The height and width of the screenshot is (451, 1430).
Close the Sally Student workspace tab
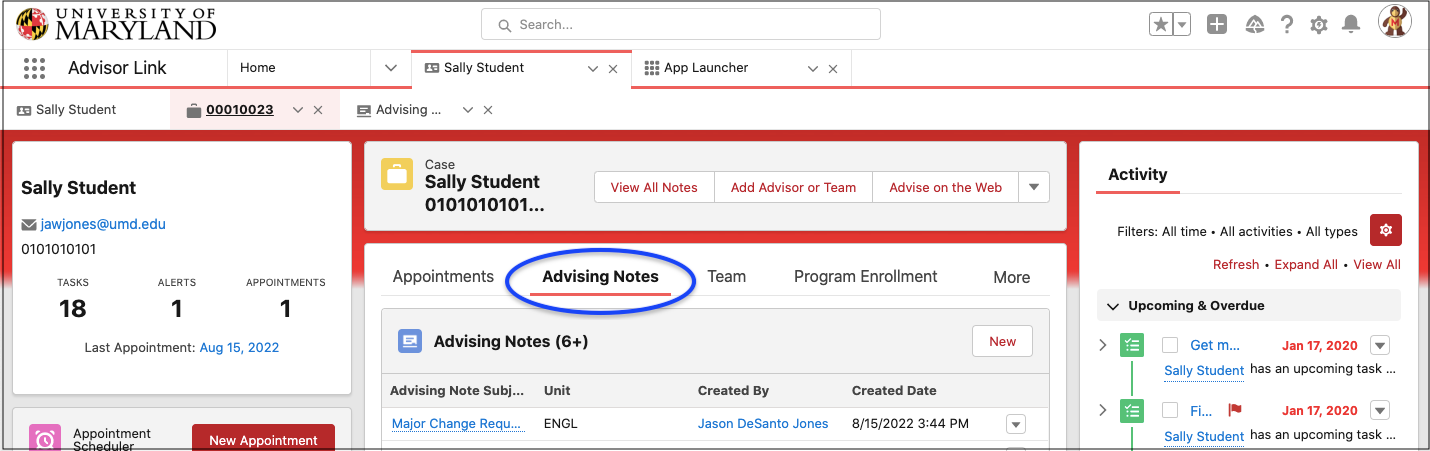613,69
